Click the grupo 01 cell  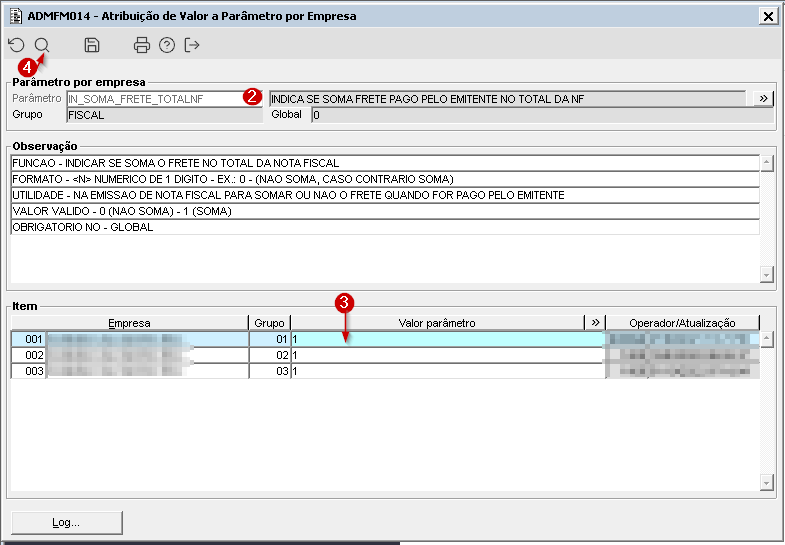tap(270, 339)
